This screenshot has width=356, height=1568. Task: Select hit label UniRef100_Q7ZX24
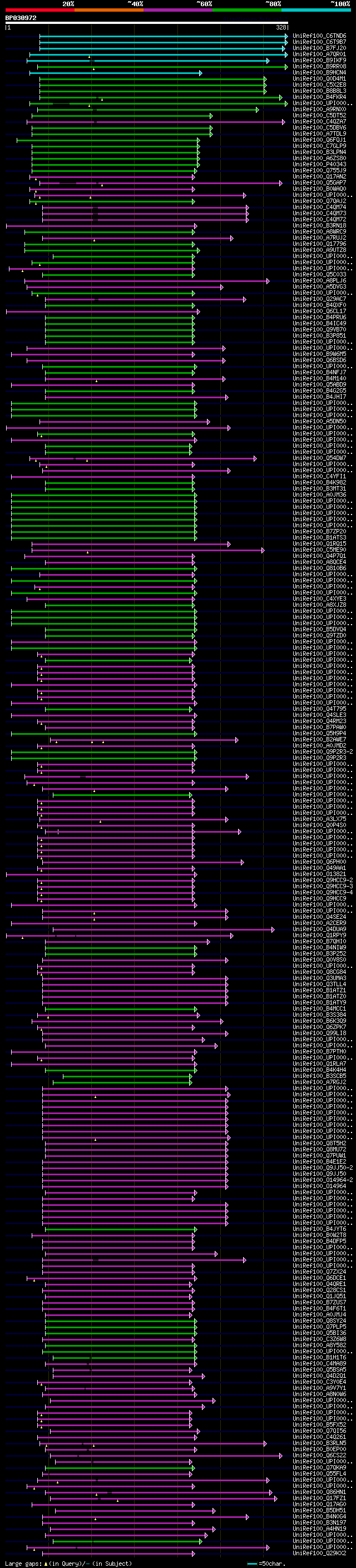point(319,1272)
